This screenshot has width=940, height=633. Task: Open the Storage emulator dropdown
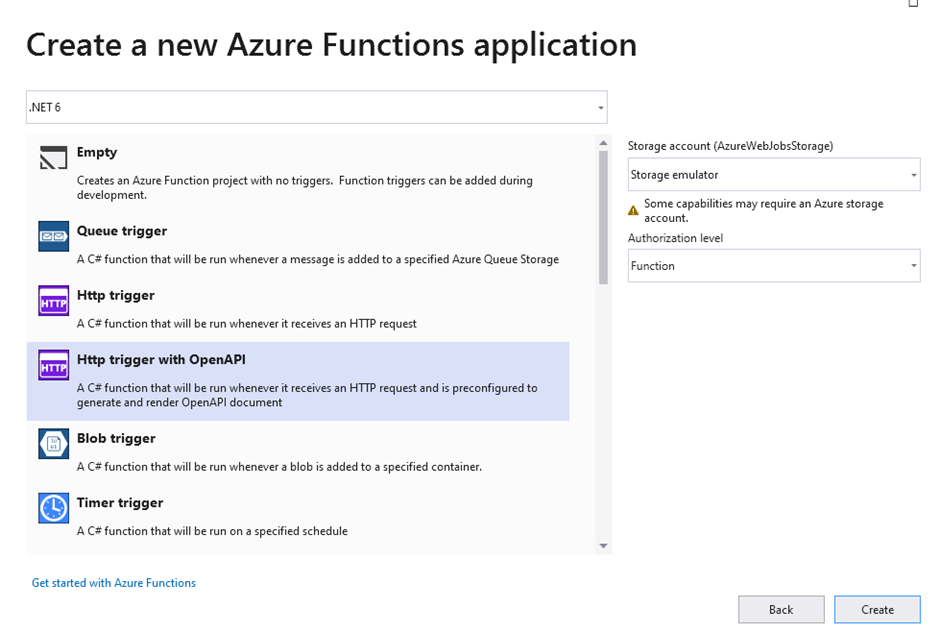tap(774, 174)
